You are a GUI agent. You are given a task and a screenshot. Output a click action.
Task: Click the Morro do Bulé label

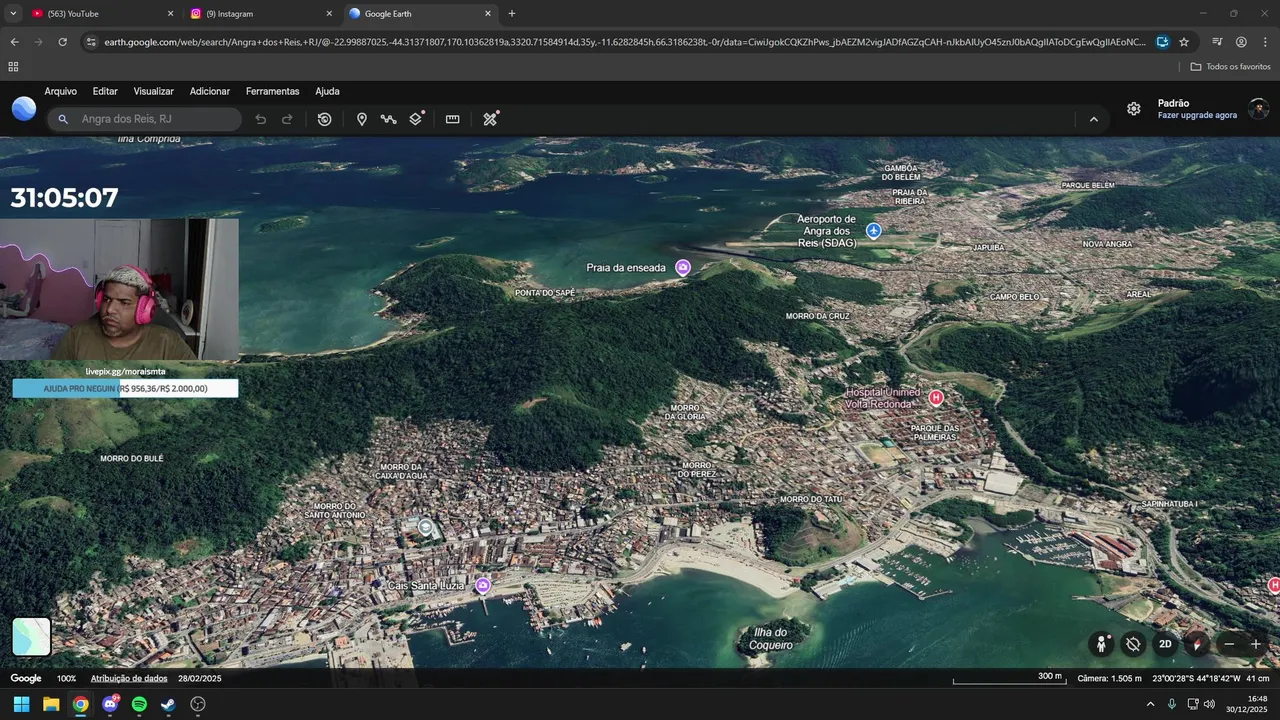[x=131, y=458]
